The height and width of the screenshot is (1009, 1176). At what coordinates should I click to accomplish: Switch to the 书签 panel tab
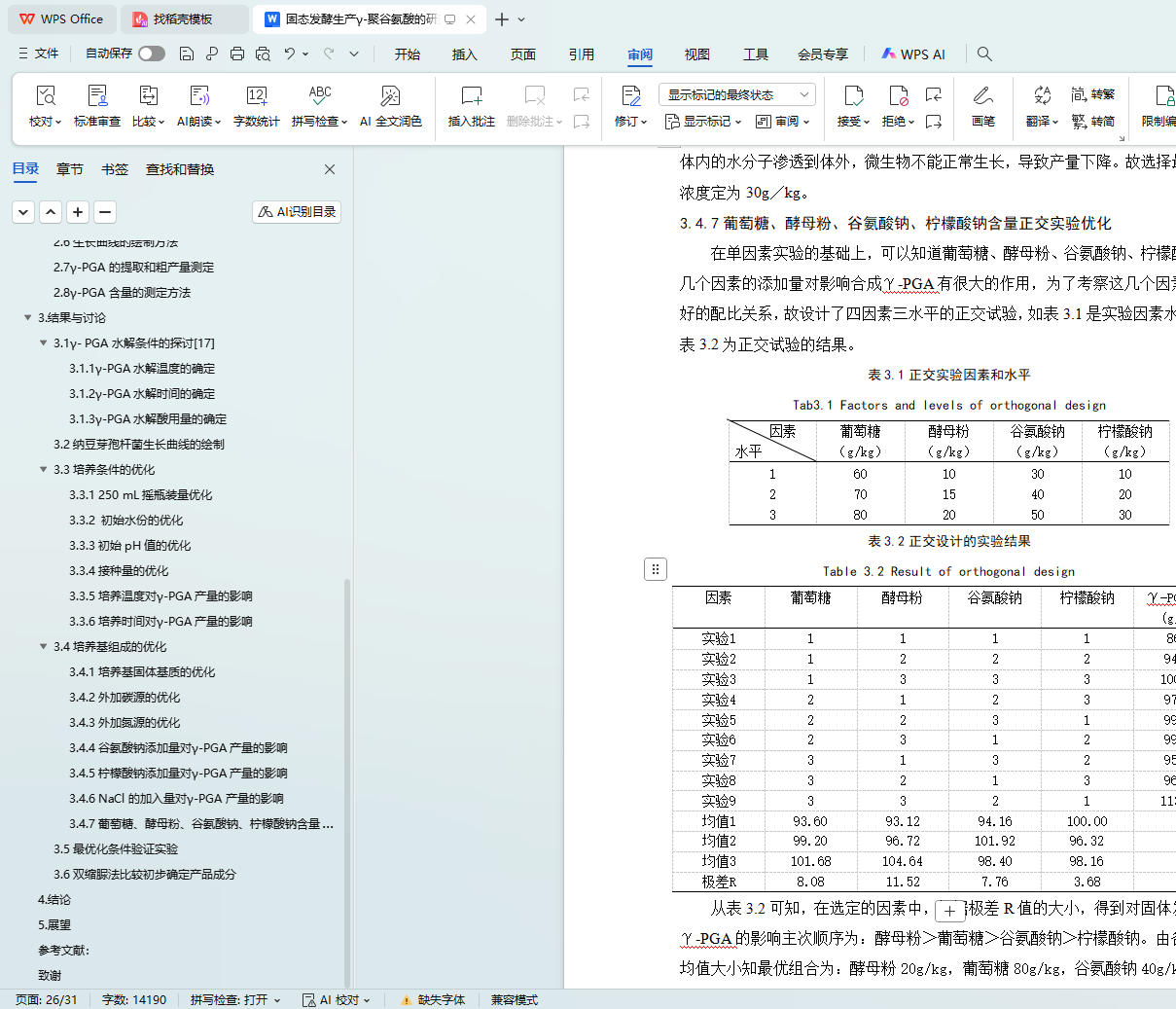click(x=115, y=169)
